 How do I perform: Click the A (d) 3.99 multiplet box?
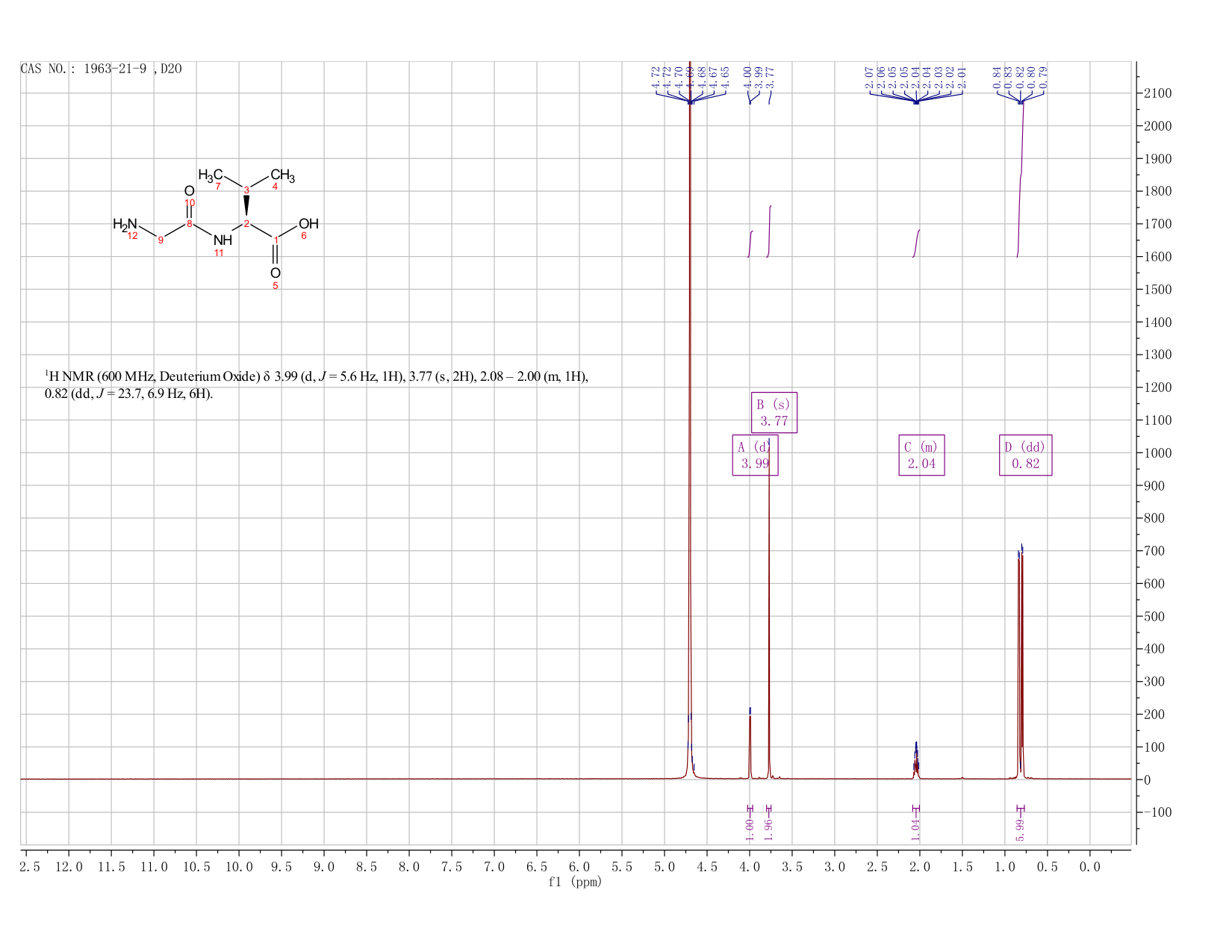pyautogui.click(x=755, y=455)
